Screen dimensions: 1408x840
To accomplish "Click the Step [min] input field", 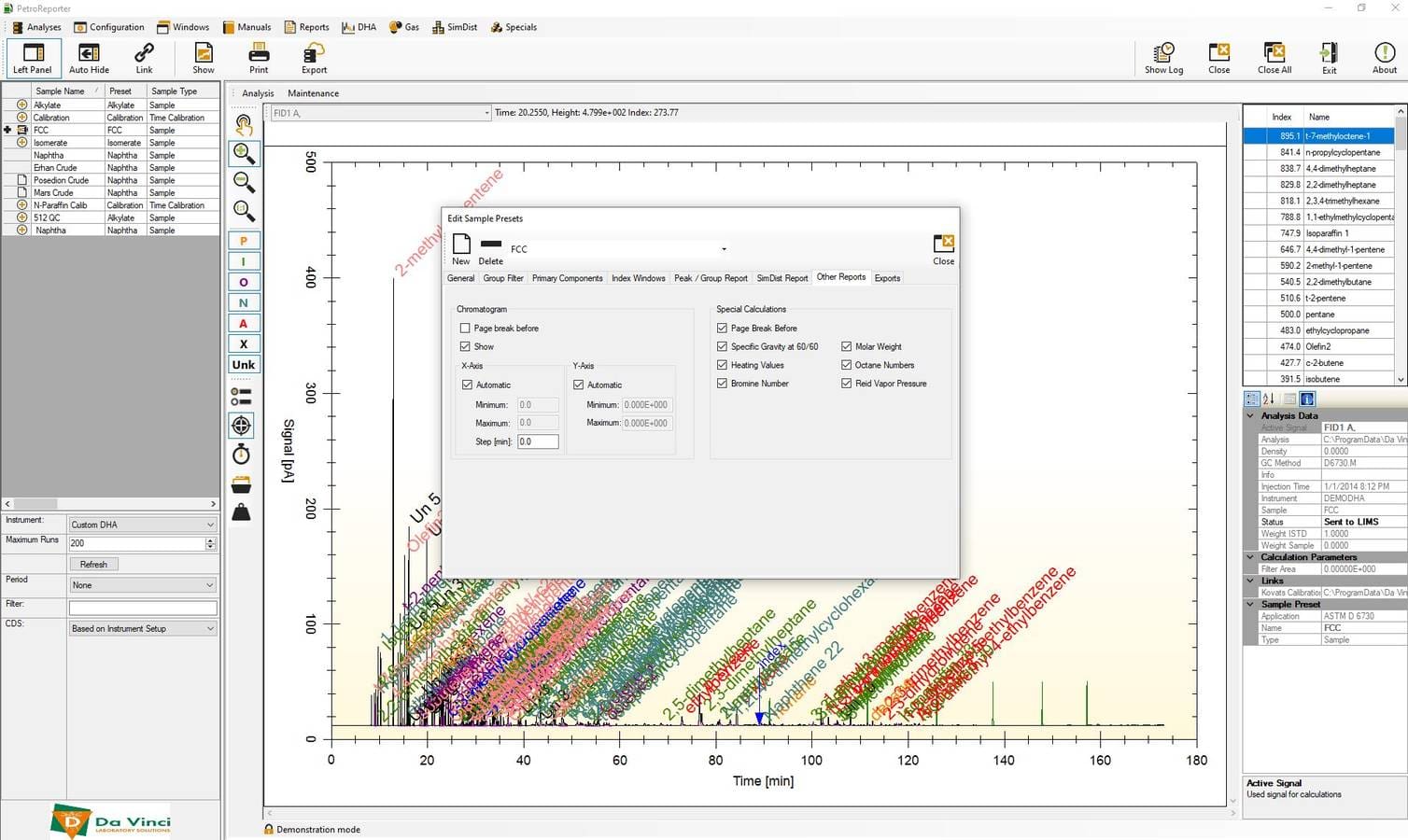I will 538,441.
